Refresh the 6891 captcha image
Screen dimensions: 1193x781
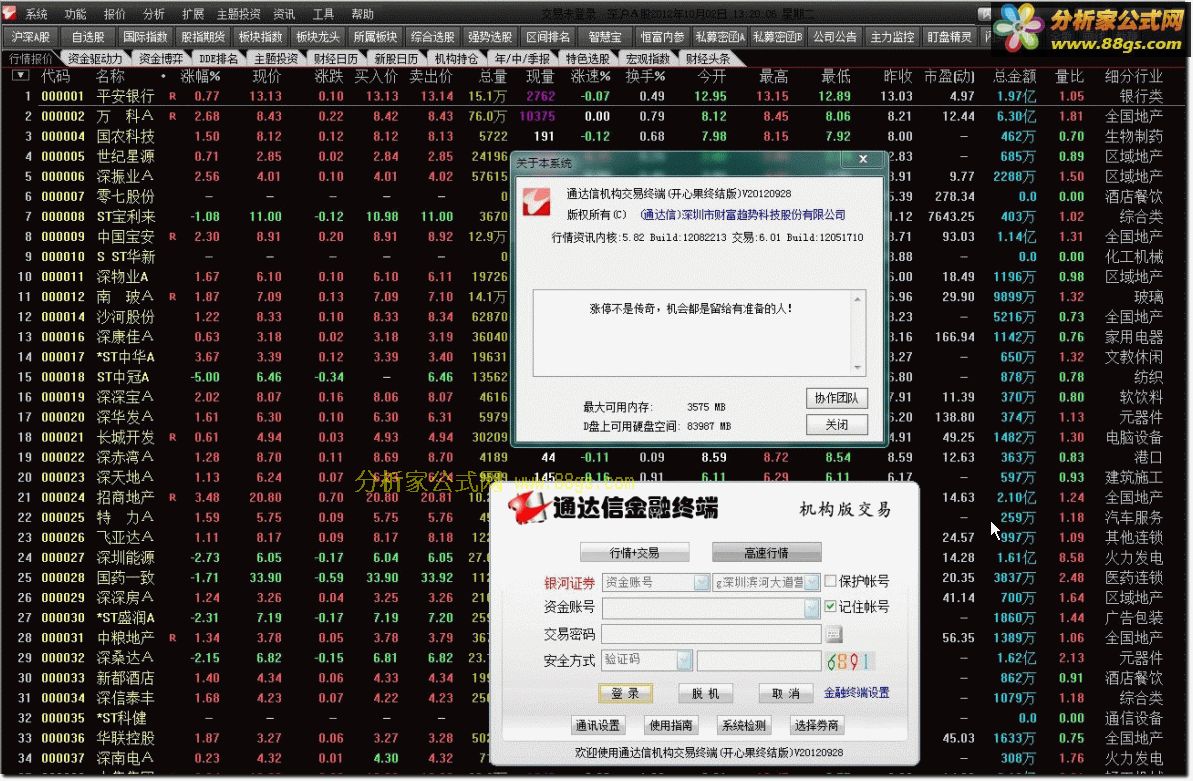(849, 661)
